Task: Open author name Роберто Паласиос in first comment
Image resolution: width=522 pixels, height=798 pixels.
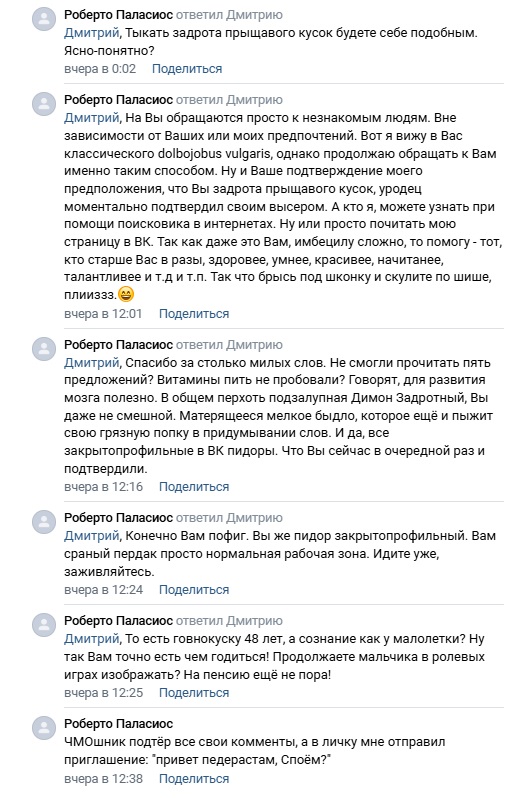Action: (x=119, y=15)
